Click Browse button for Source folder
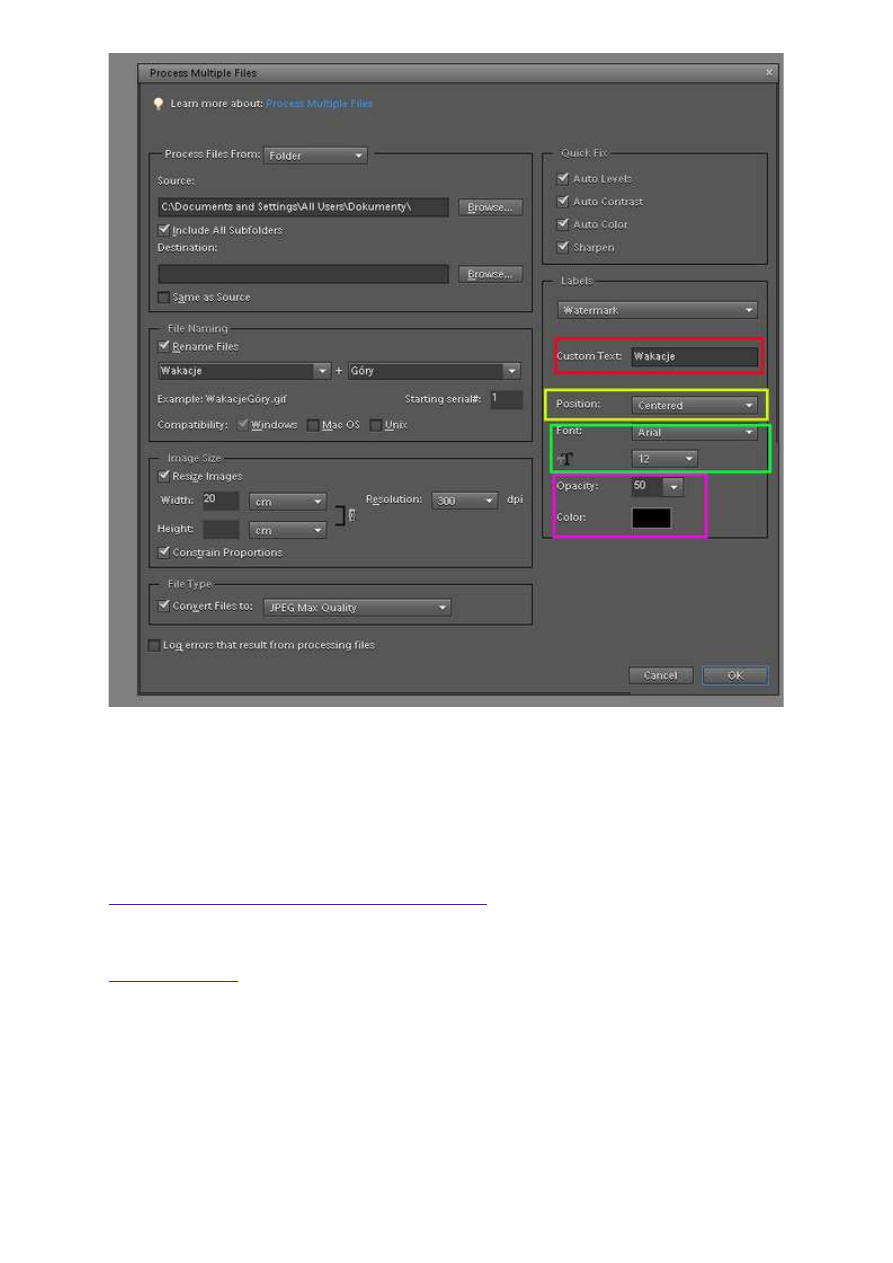 pos(490,207)
